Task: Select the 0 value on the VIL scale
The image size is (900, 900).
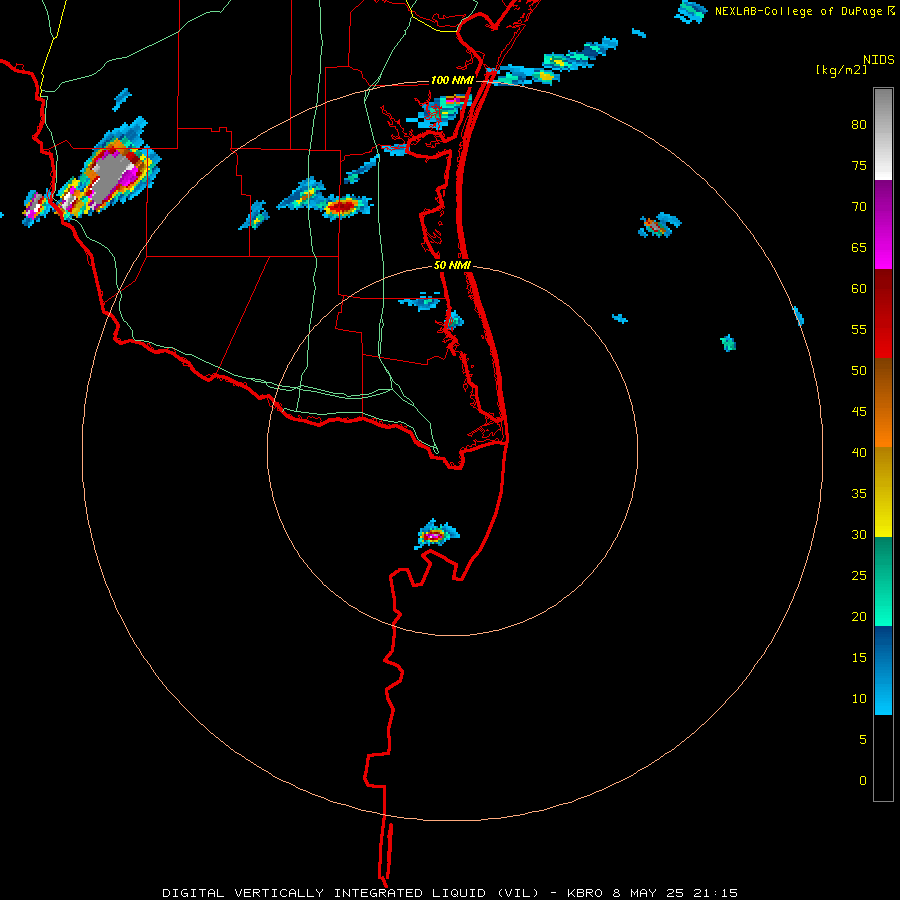Action: [x=863, y=781]
